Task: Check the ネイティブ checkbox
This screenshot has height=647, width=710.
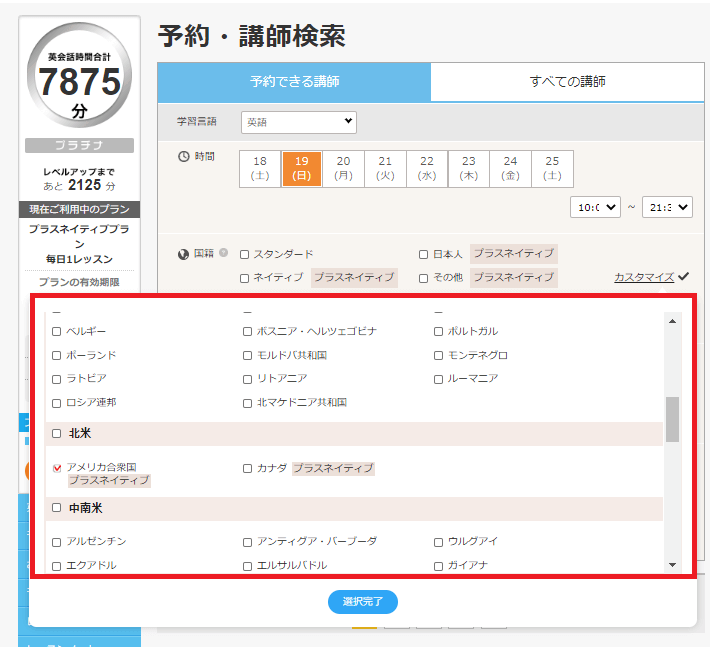Action: click(x=245, y=278)
